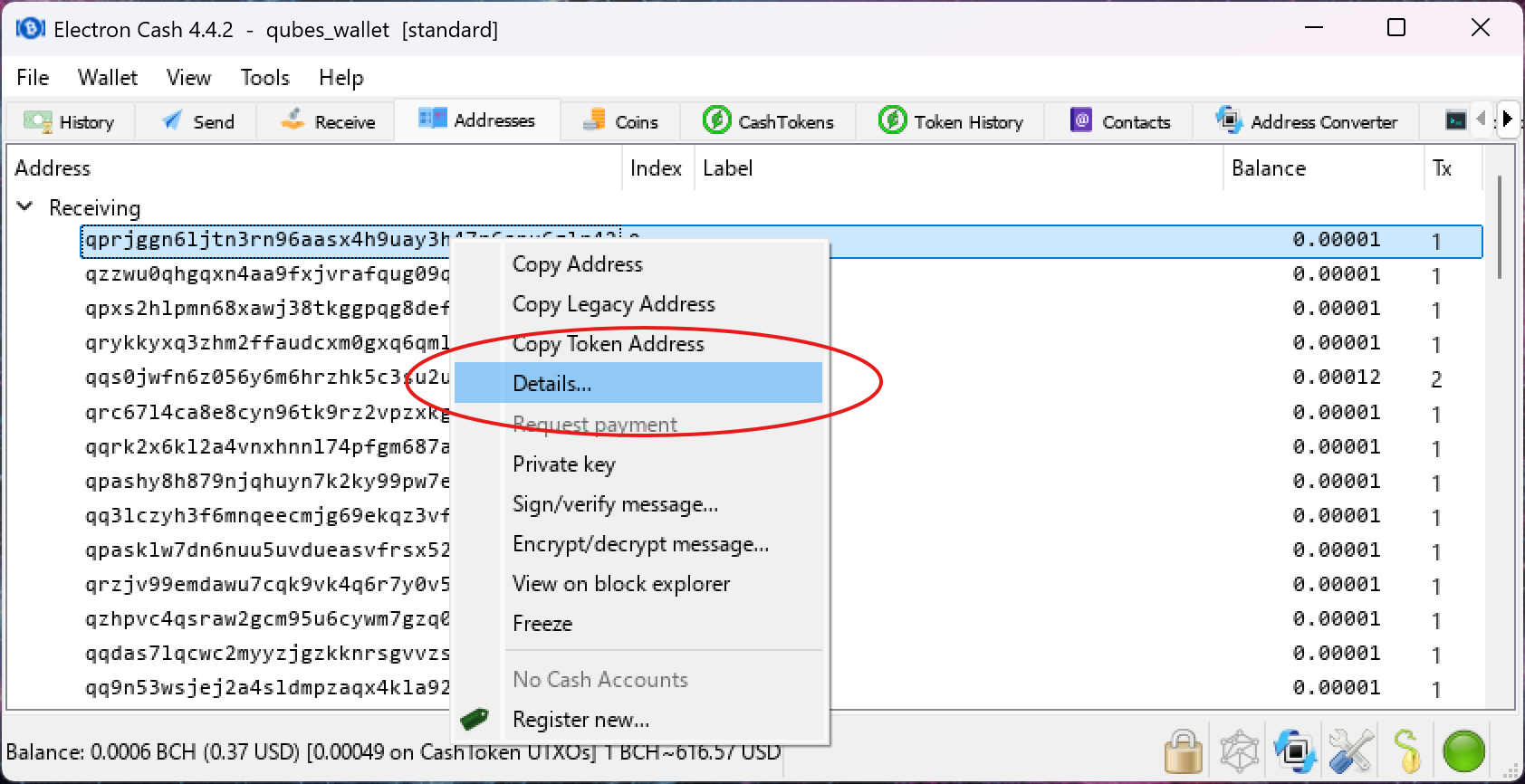Sort by the Balance column header
Image resolution: width=1525 pixels, height=784 pixels.
[1323, 168]
